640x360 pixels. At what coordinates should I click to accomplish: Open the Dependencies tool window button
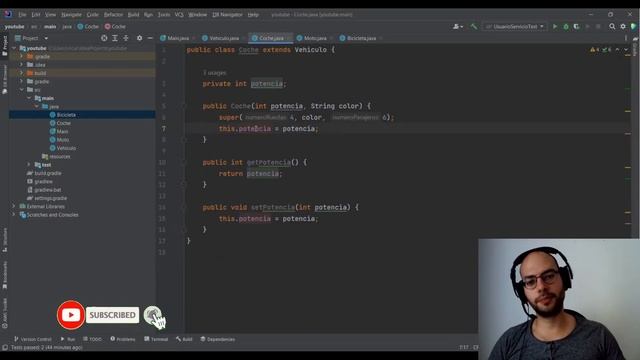(218, 339)
